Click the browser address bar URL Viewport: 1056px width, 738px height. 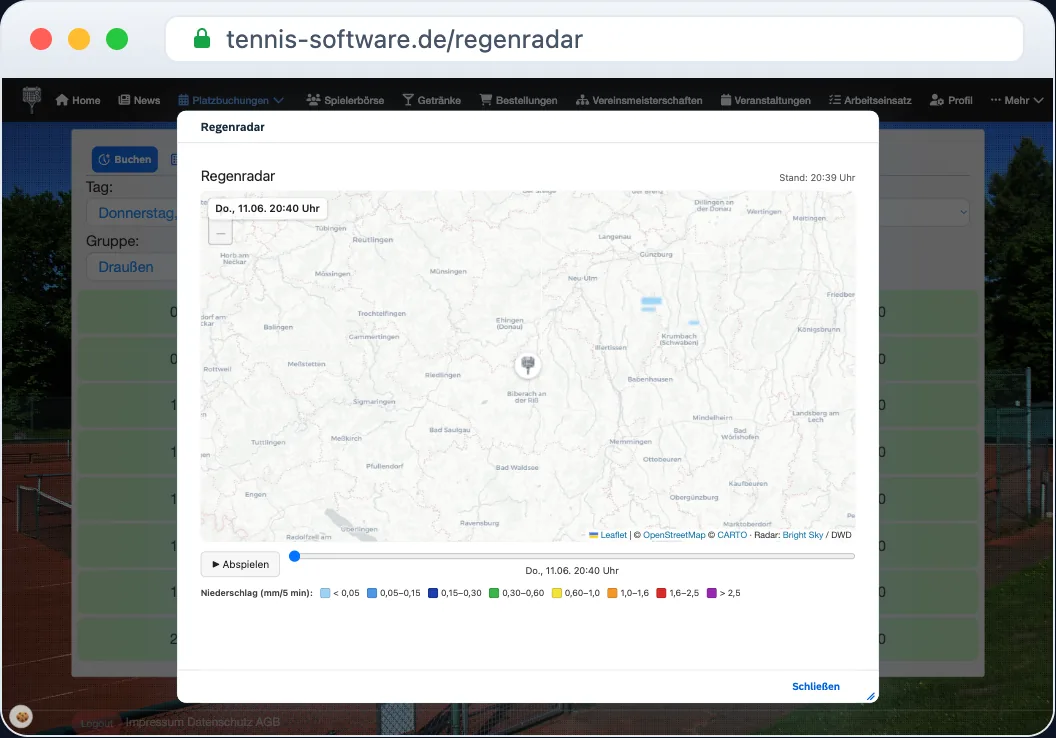404,39
